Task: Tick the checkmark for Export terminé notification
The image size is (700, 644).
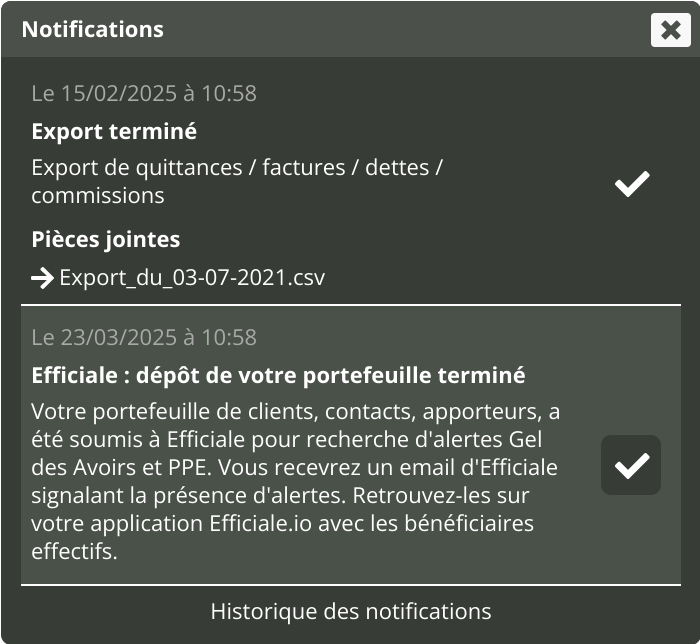Action: pos(631,183)
